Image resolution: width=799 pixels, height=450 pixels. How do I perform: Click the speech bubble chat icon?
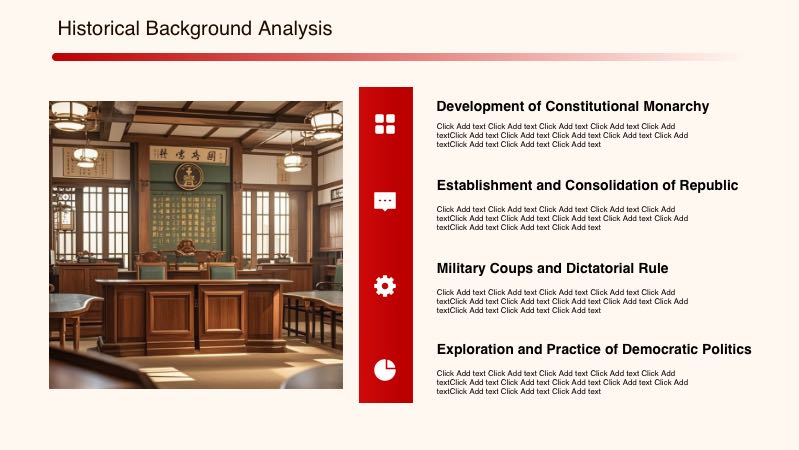tap(385, 201)
